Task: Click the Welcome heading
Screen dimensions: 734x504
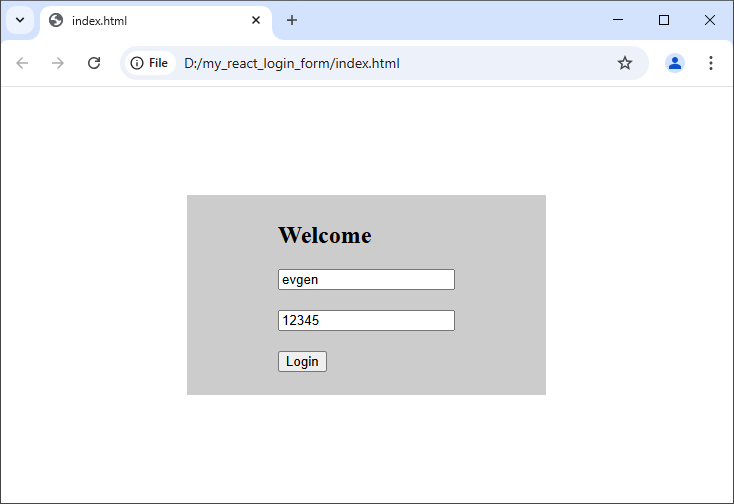Action: 325,235
